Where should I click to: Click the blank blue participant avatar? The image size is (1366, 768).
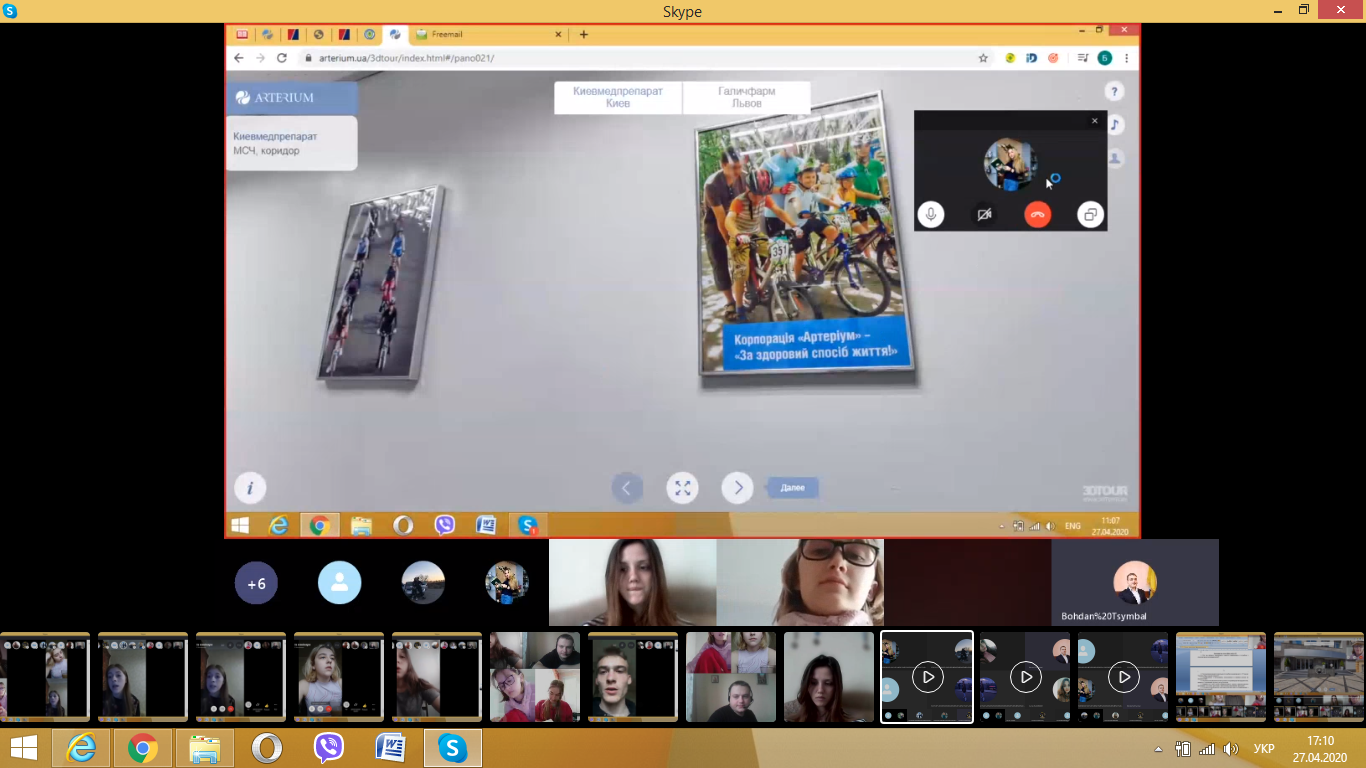(x=339, y=583)
